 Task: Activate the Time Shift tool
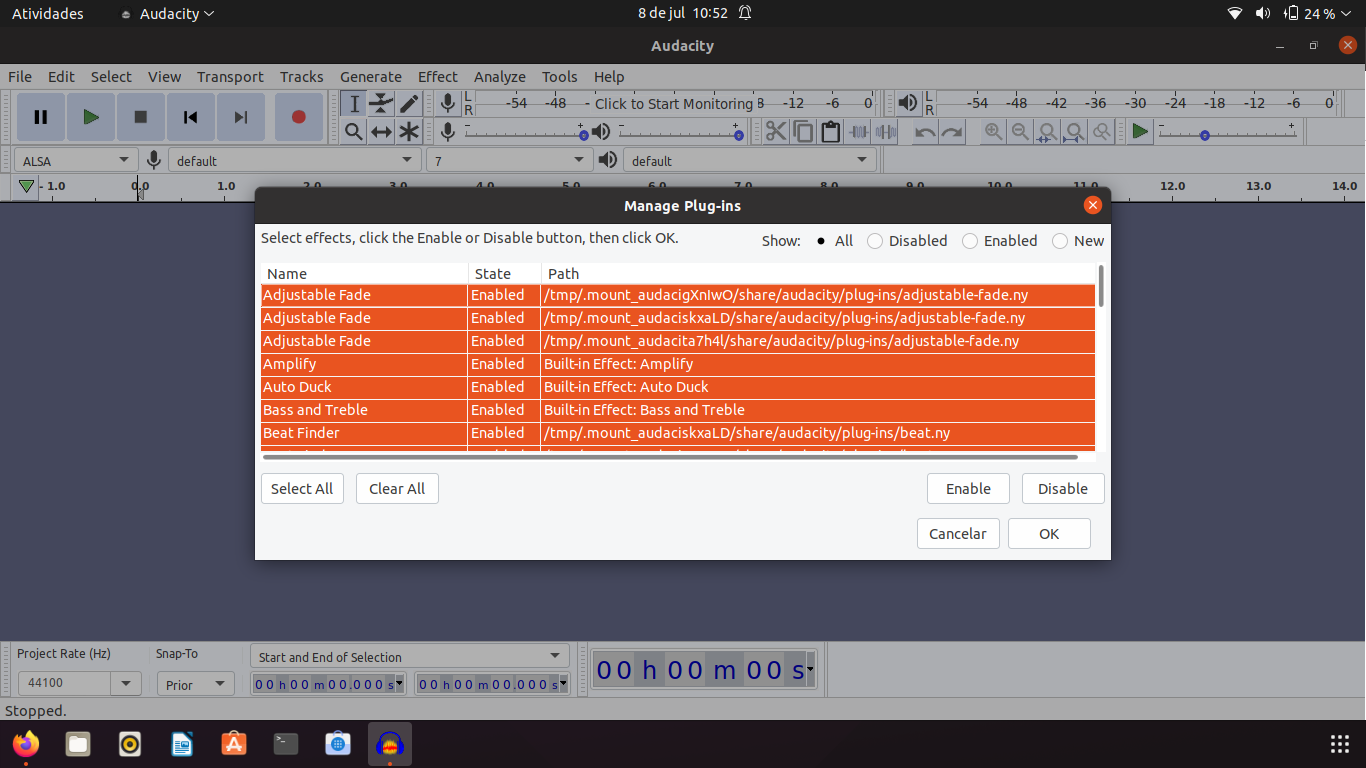click(x=381, y=131)
